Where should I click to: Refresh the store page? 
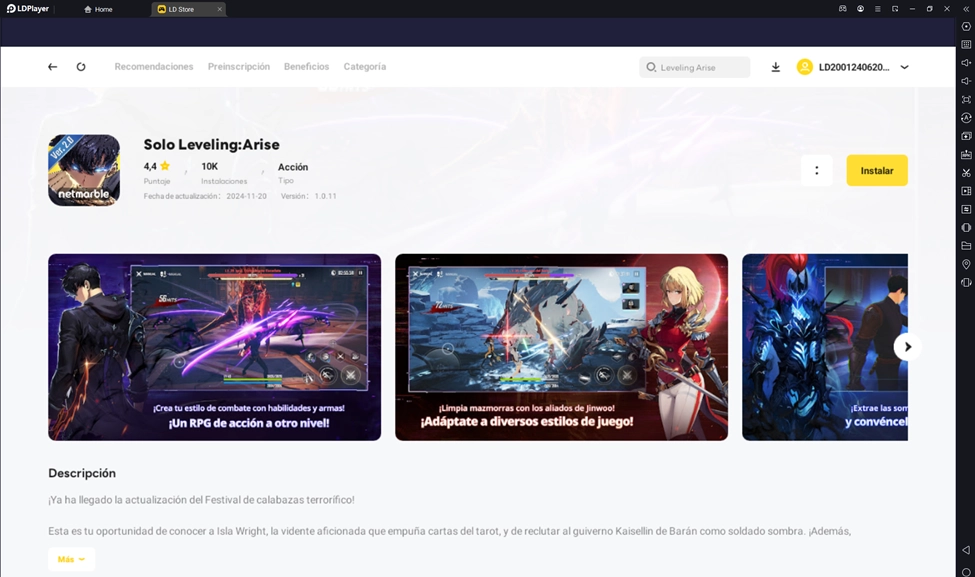tap(81, 67)
